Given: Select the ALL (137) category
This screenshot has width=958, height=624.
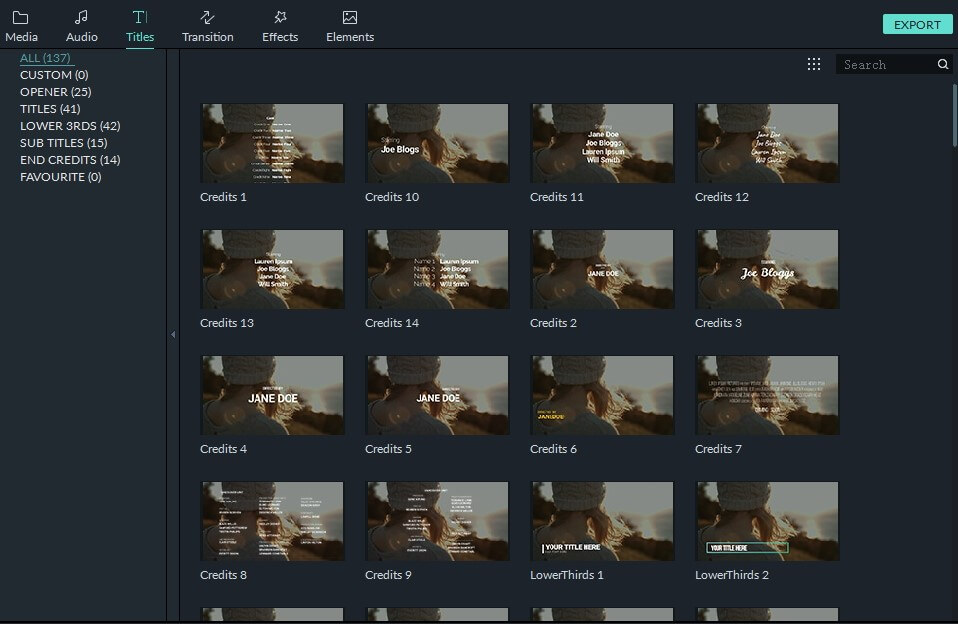Looking at the screenshot, I should (x=45, y=58).
